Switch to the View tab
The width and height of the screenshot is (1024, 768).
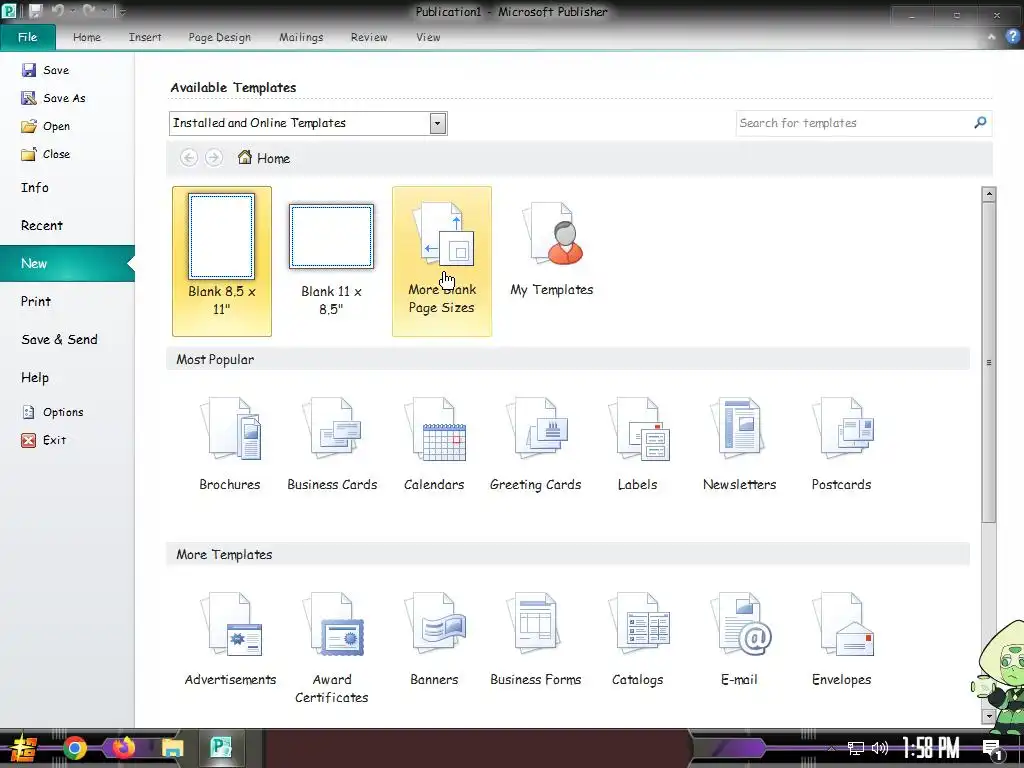(428, 37)
